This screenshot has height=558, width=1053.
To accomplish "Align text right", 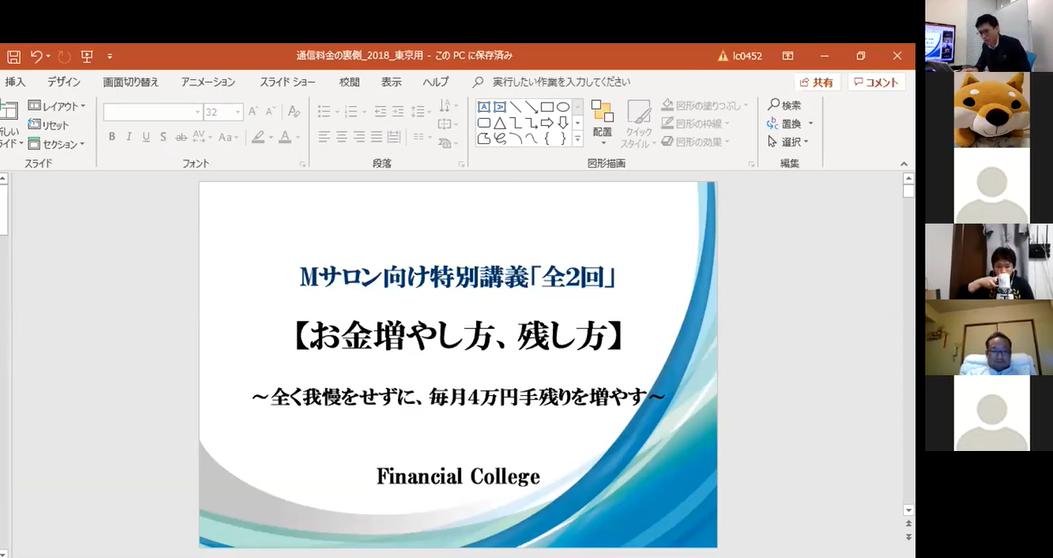I will click(359, 137).
